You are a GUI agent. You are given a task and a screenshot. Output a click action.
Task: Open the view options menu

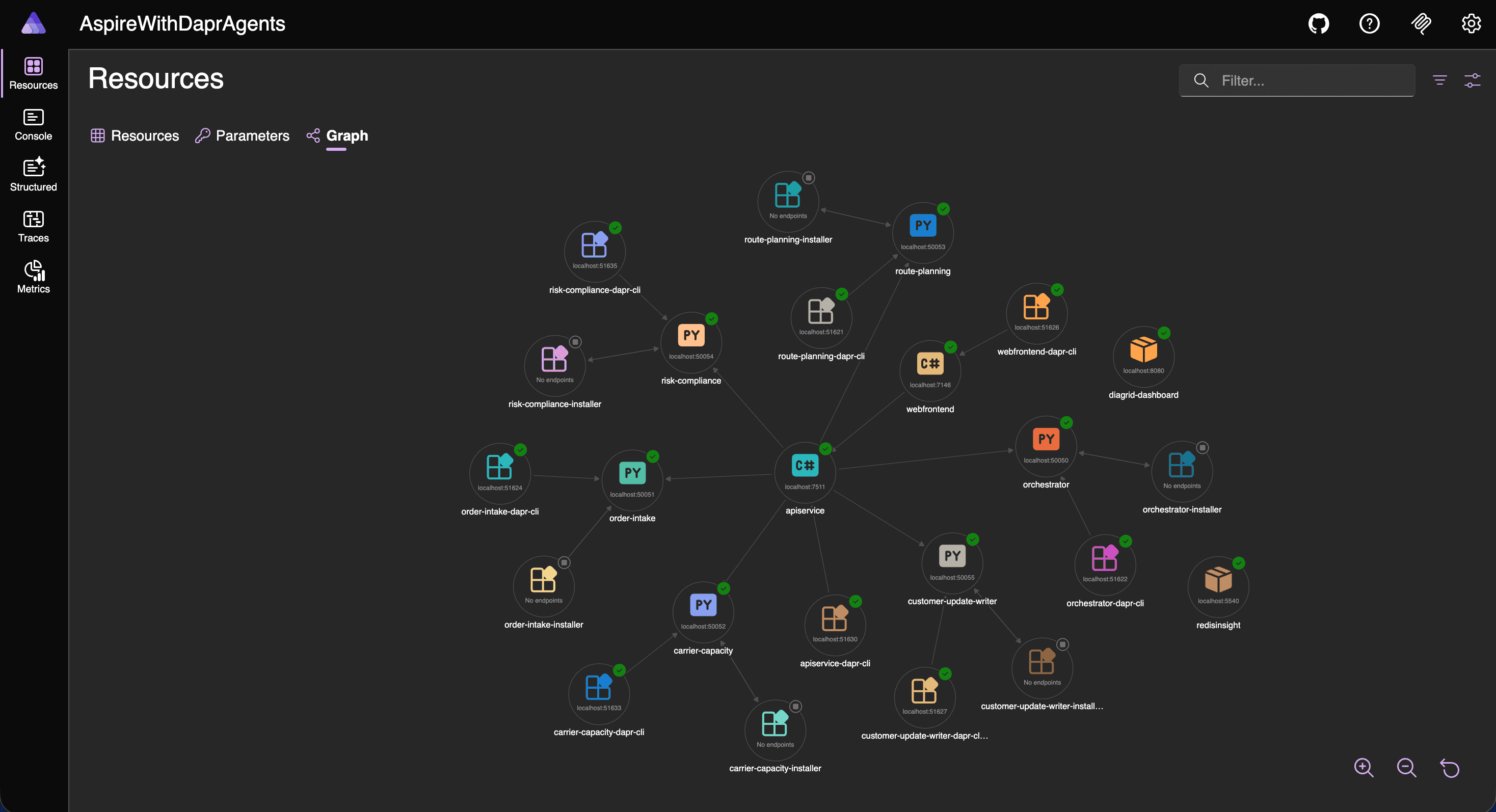tap(1472, 80)
